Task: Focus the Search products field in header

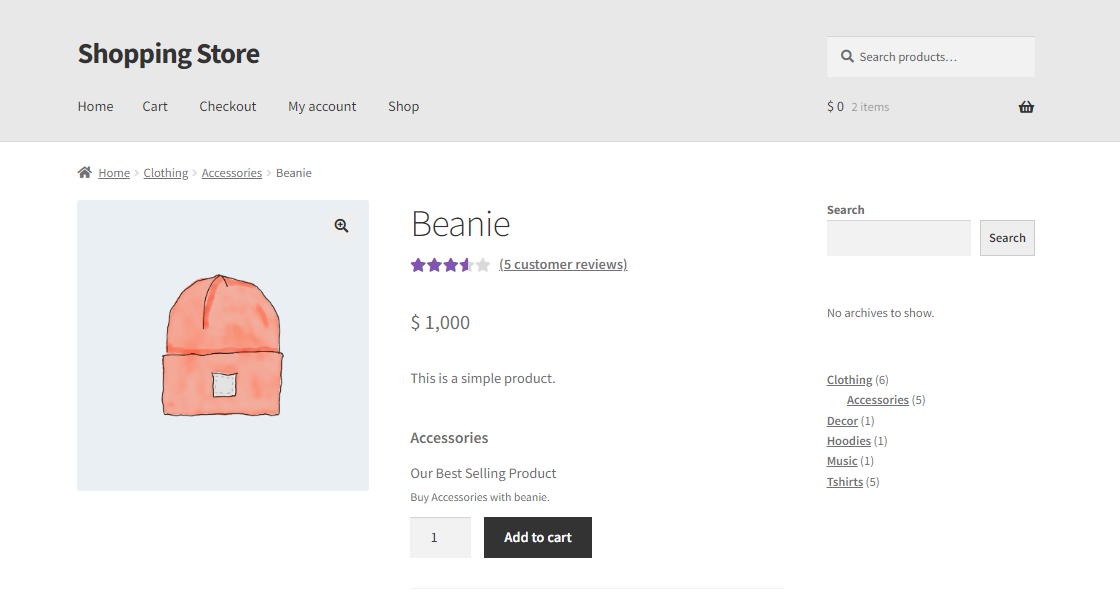Action: (931, 56)
